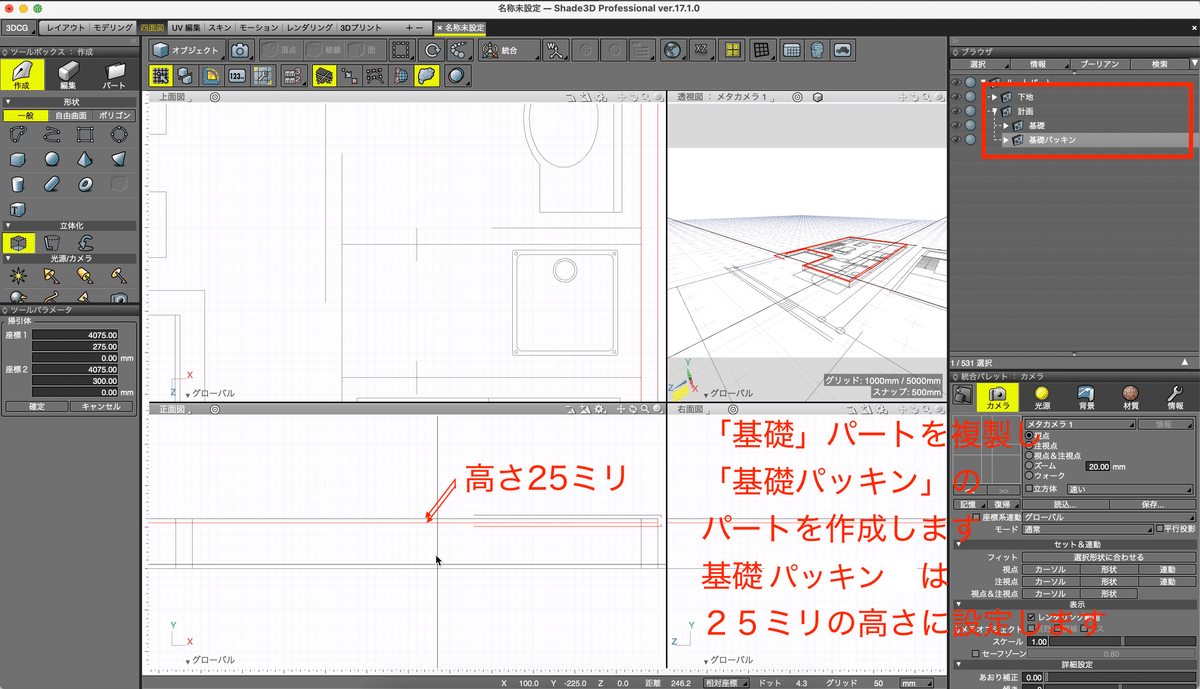The image size is (1200, 689).
Task: Open the 編集 (Edit) toolbox
Action: [x=68, y=74]
